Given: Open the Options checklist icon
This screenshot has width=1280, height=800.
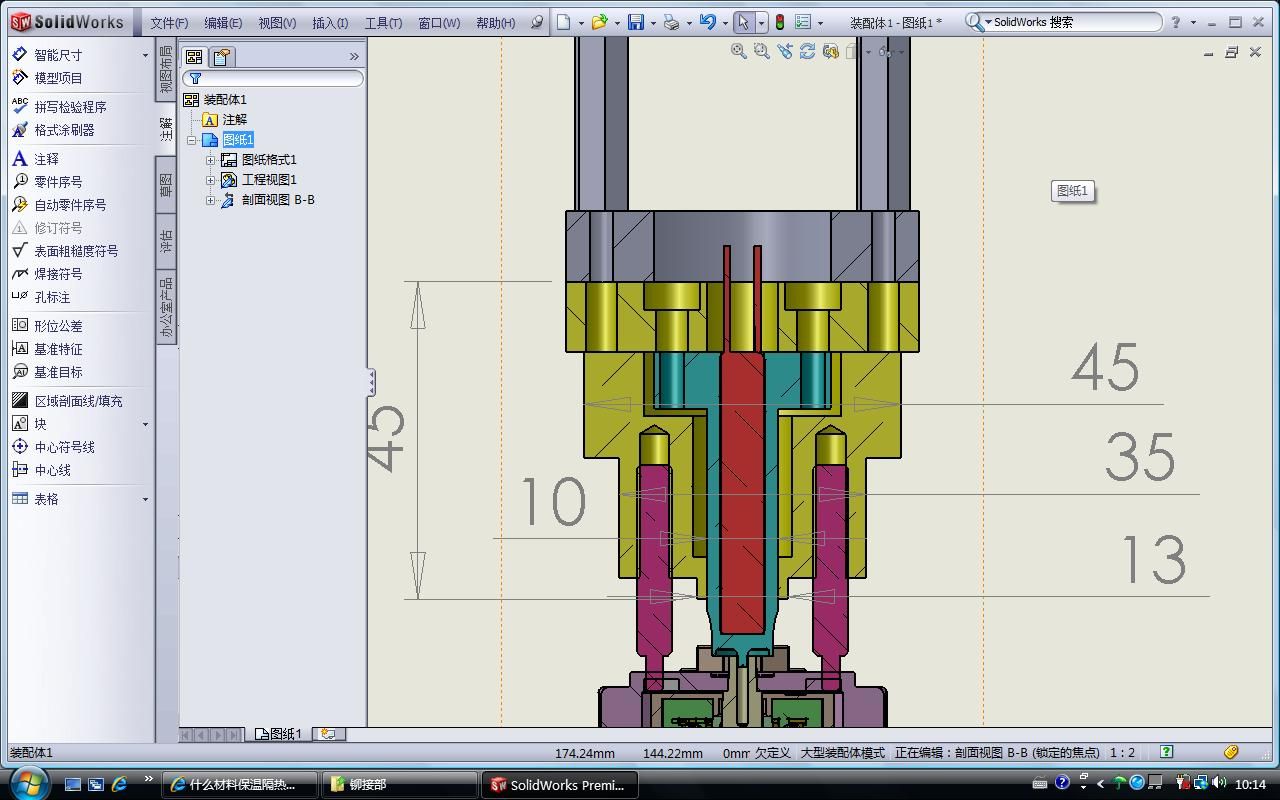Looking at the screenshot, I should pyautogui.click(x=803, y=22).
